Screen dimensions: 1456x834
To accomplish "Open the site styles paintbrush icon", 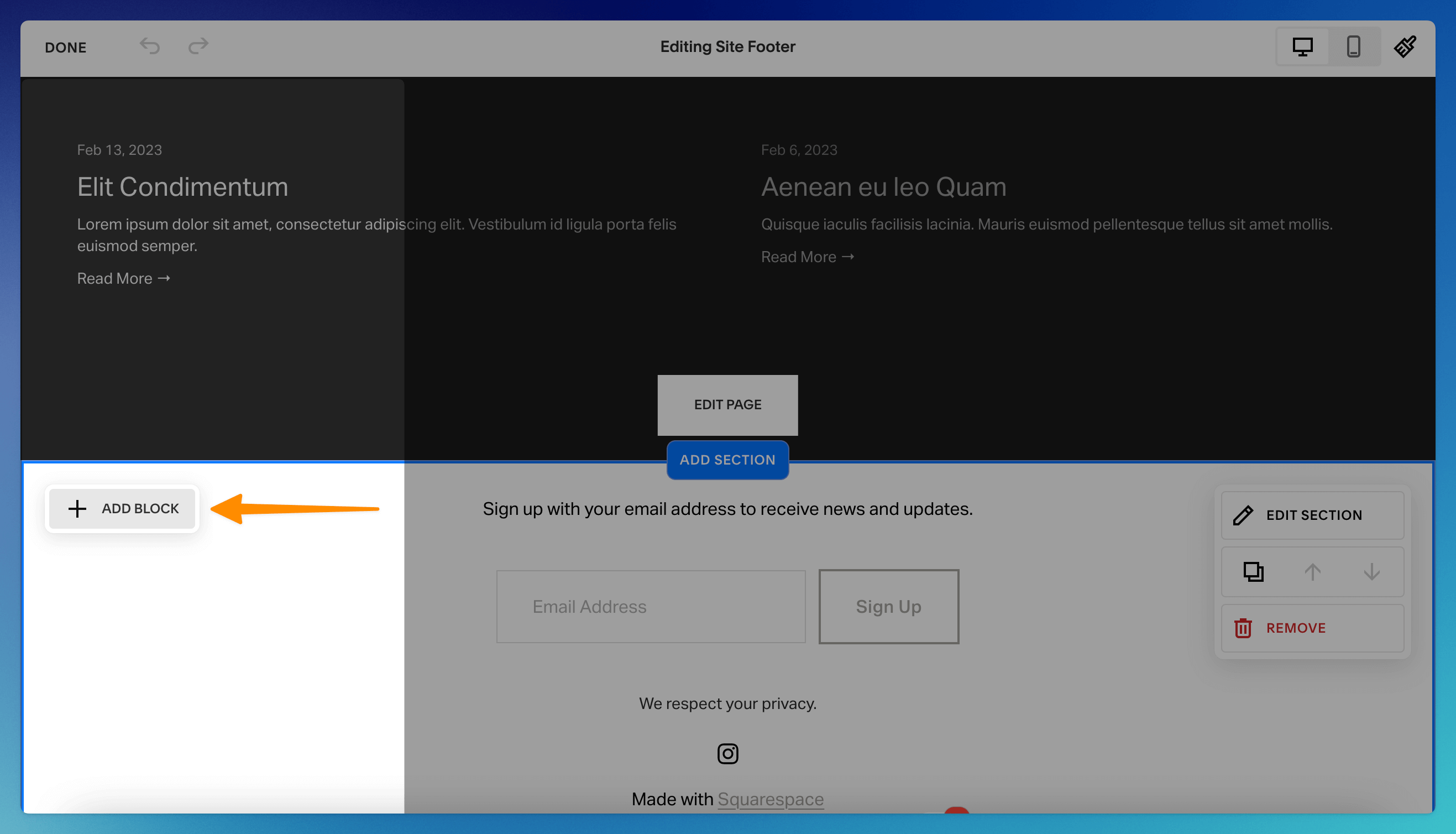I will (1405, 46).
